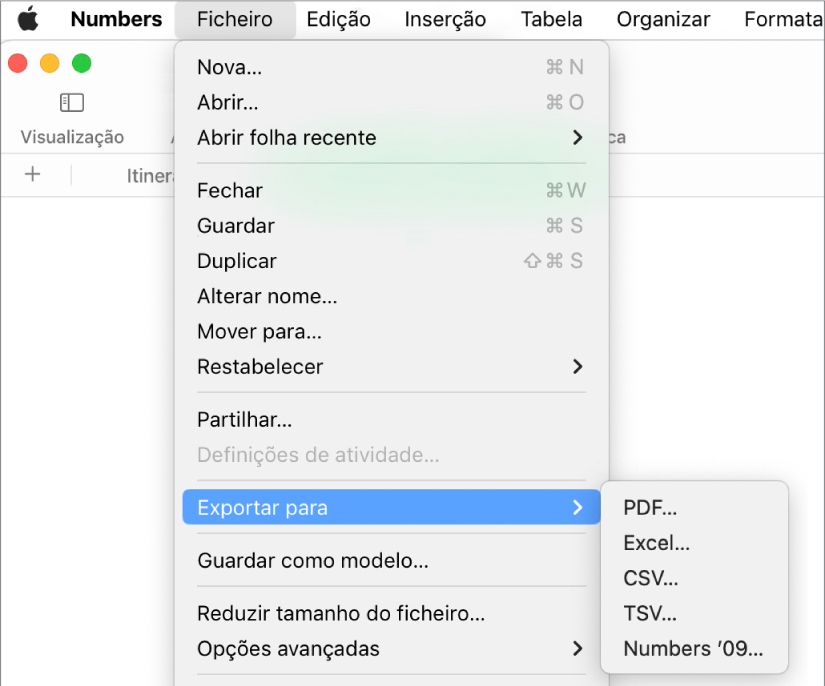Export to PDF…

tap(695, 508)
